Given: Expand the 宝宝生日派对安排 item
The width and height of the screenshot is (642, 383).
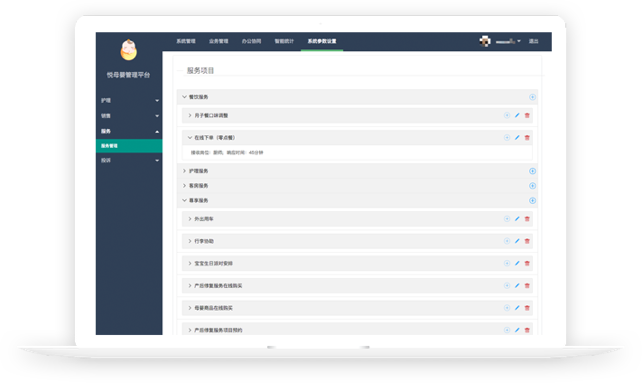Looking at the screenshot, I should [x=190, y=263].
